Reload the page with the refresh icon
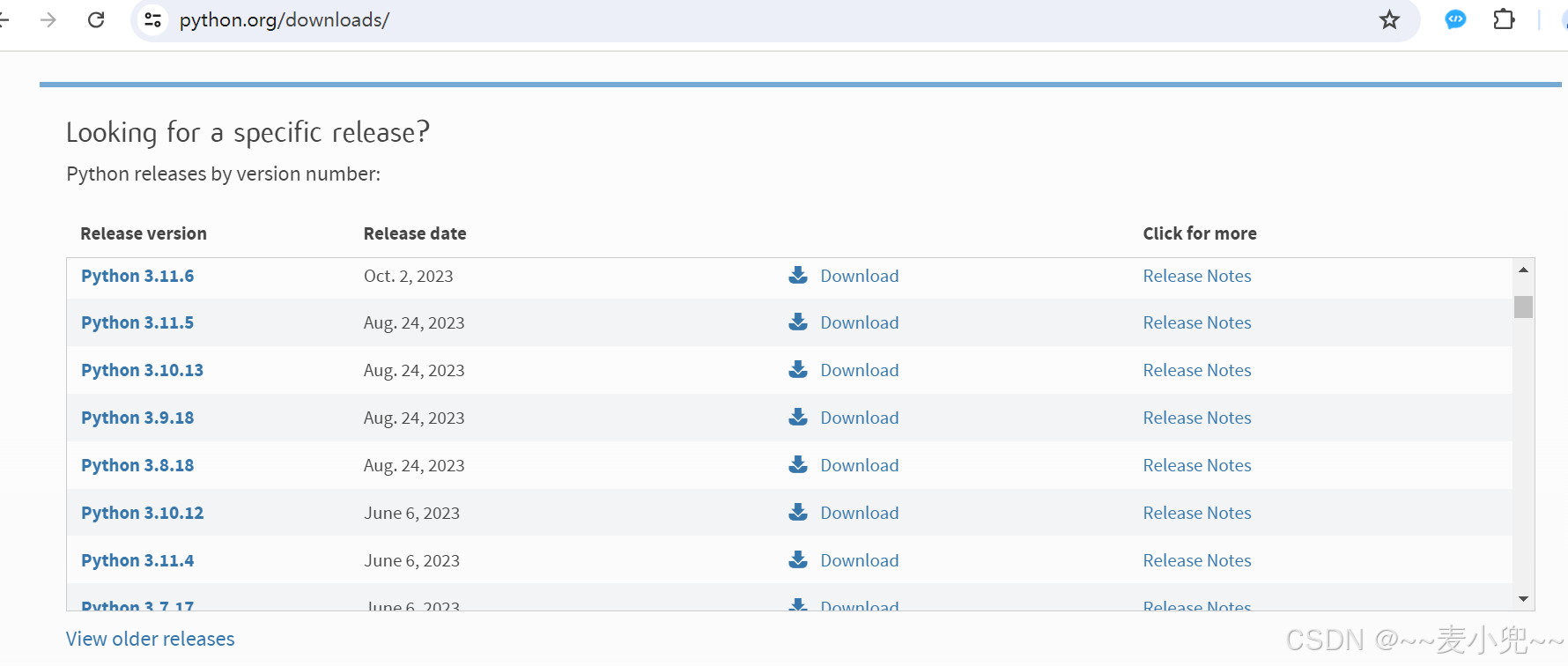1568x666 pixels. 96,19
